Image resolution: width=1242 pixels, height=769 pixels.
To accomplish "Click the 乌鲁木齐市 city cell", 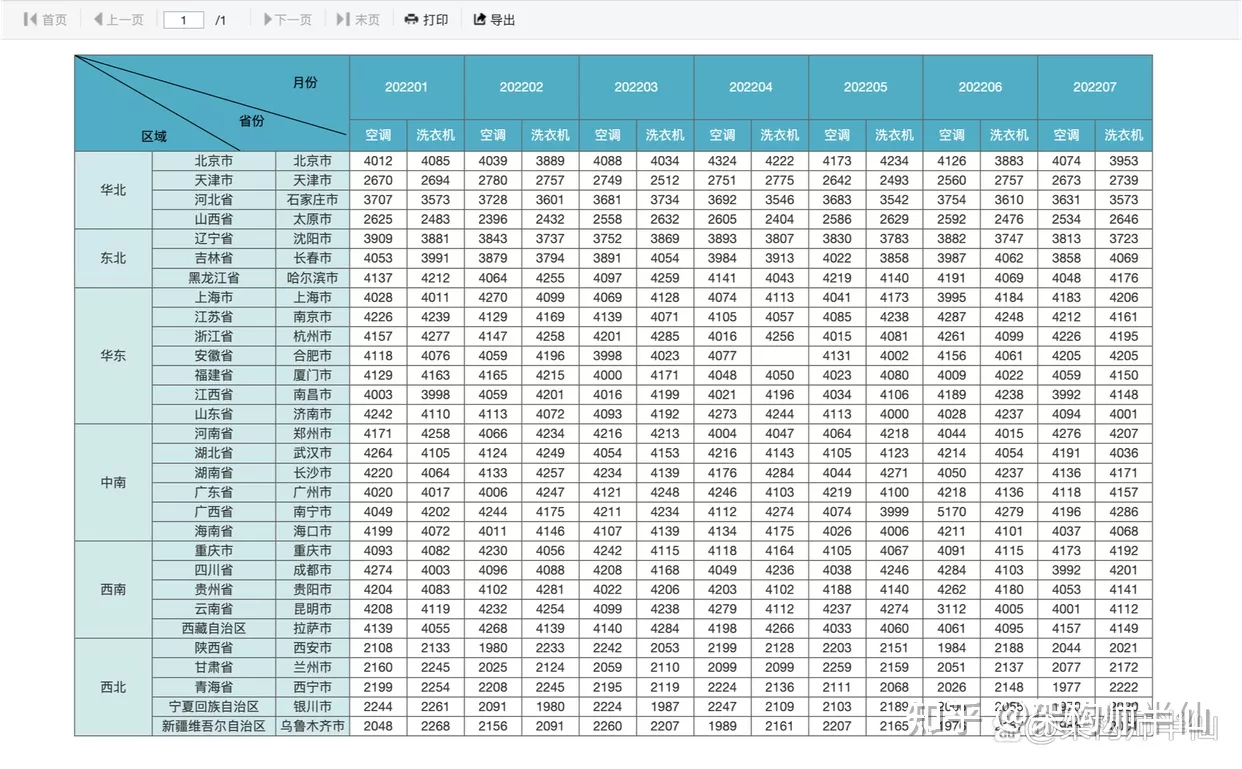I will tap(313, 726).
